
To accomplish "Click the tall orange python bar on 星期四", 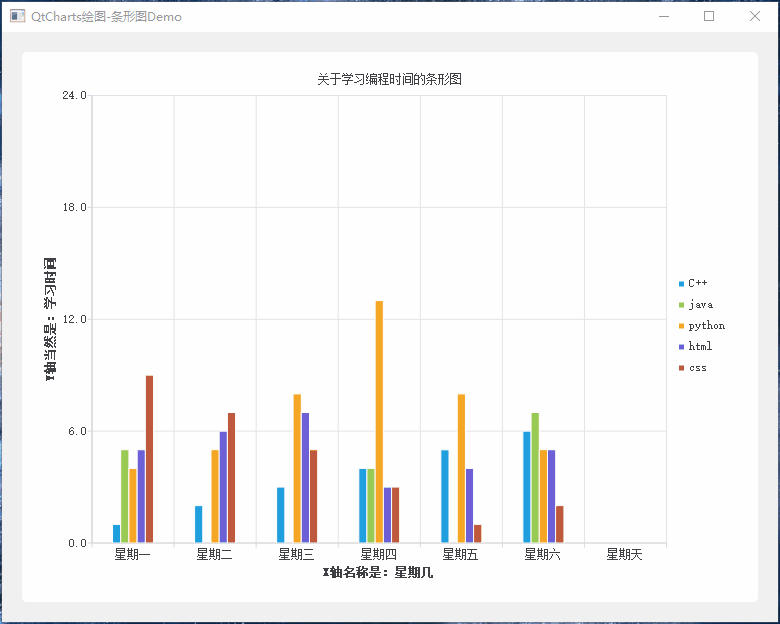I will point(379,421).
